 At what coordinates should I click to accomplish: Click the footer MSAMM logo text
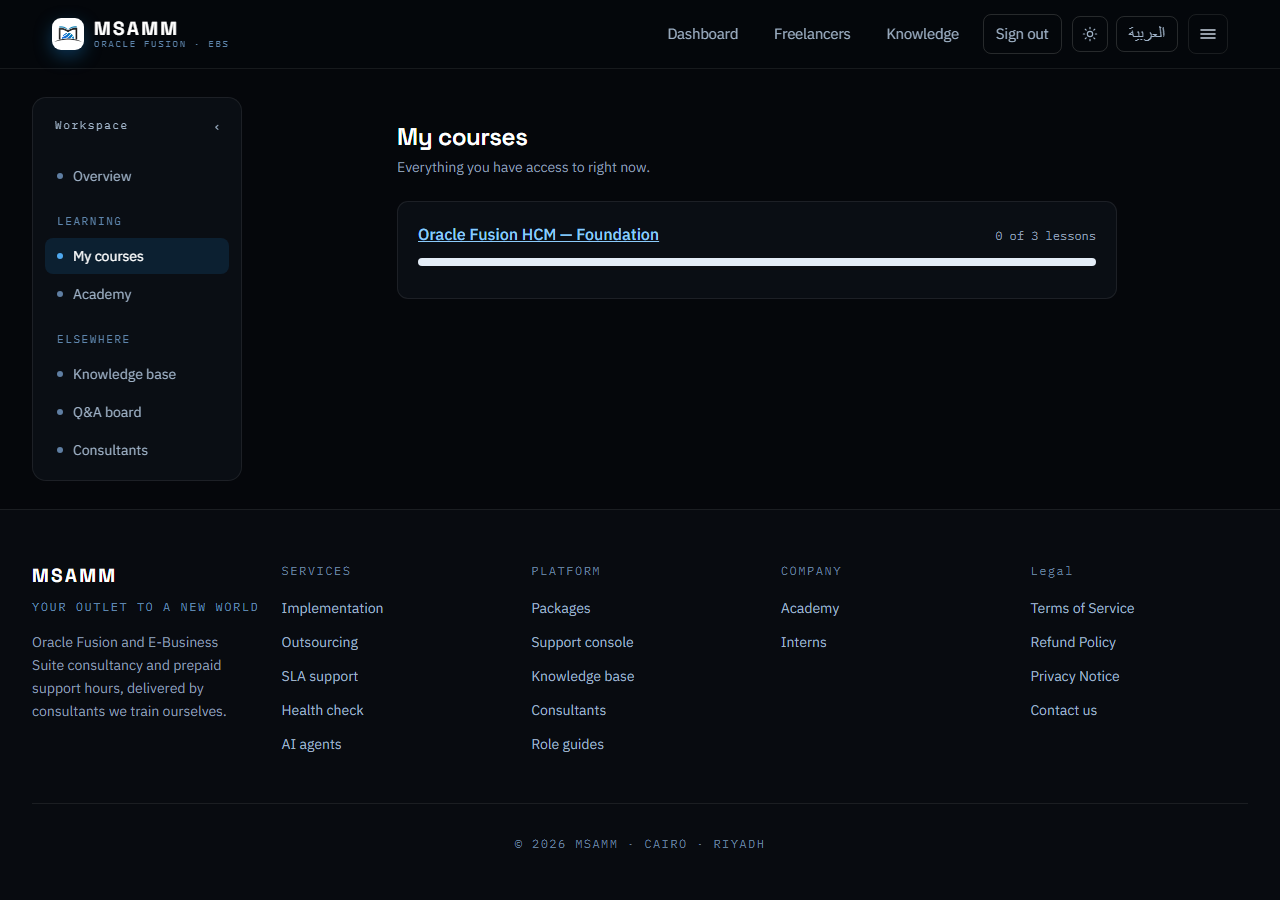coord(74,575)
